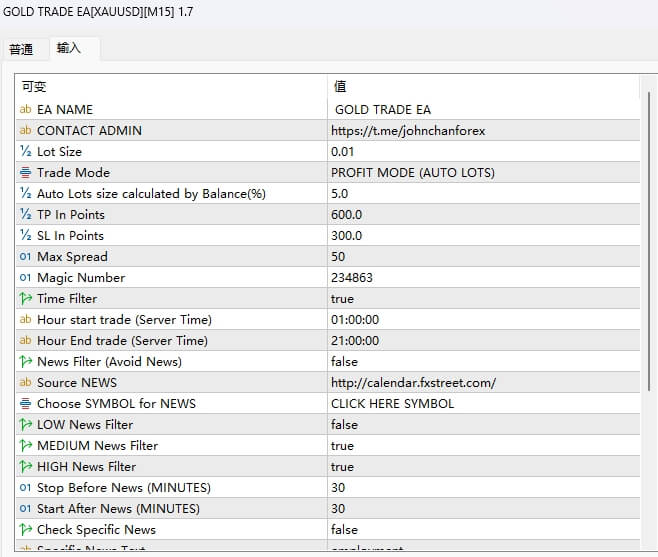Select the 输入 tab
Image resolution: width=658 pixels, height=557 pixels.
69,48
